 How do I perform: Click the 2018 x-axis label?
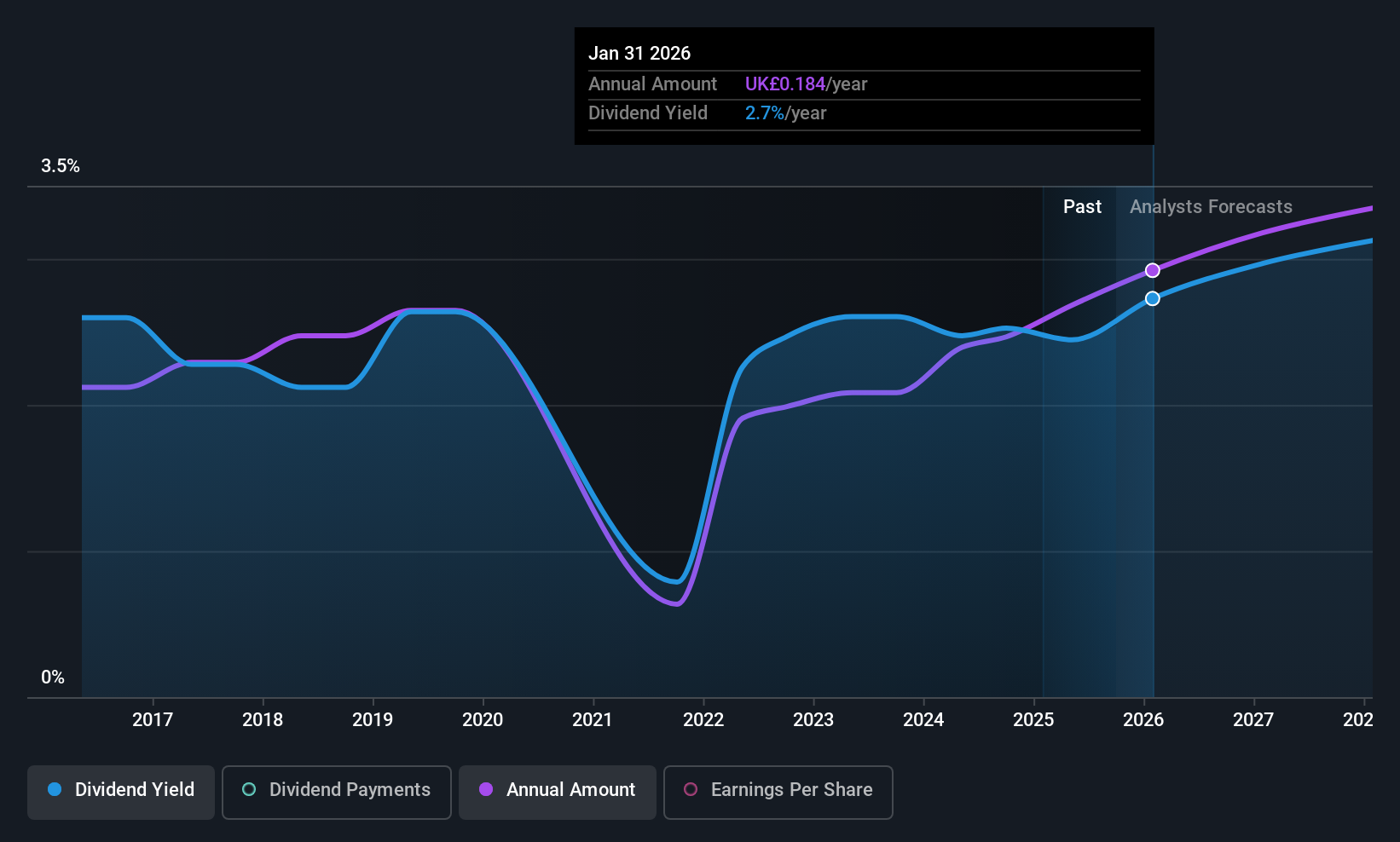263,720
